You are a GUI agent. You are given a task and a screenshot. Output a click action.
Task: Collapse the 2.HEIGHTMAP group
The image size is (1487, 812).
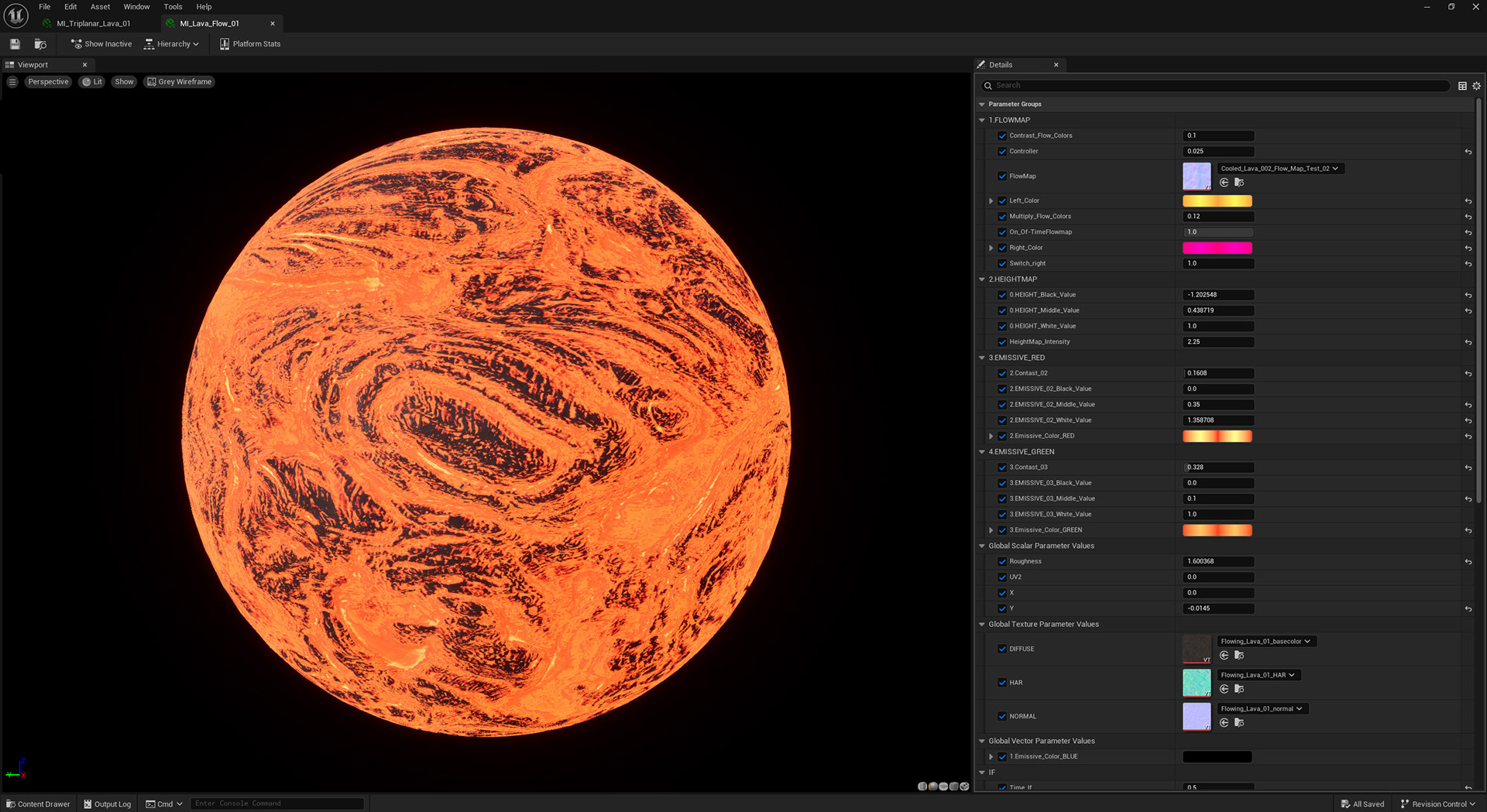[982, 279]
